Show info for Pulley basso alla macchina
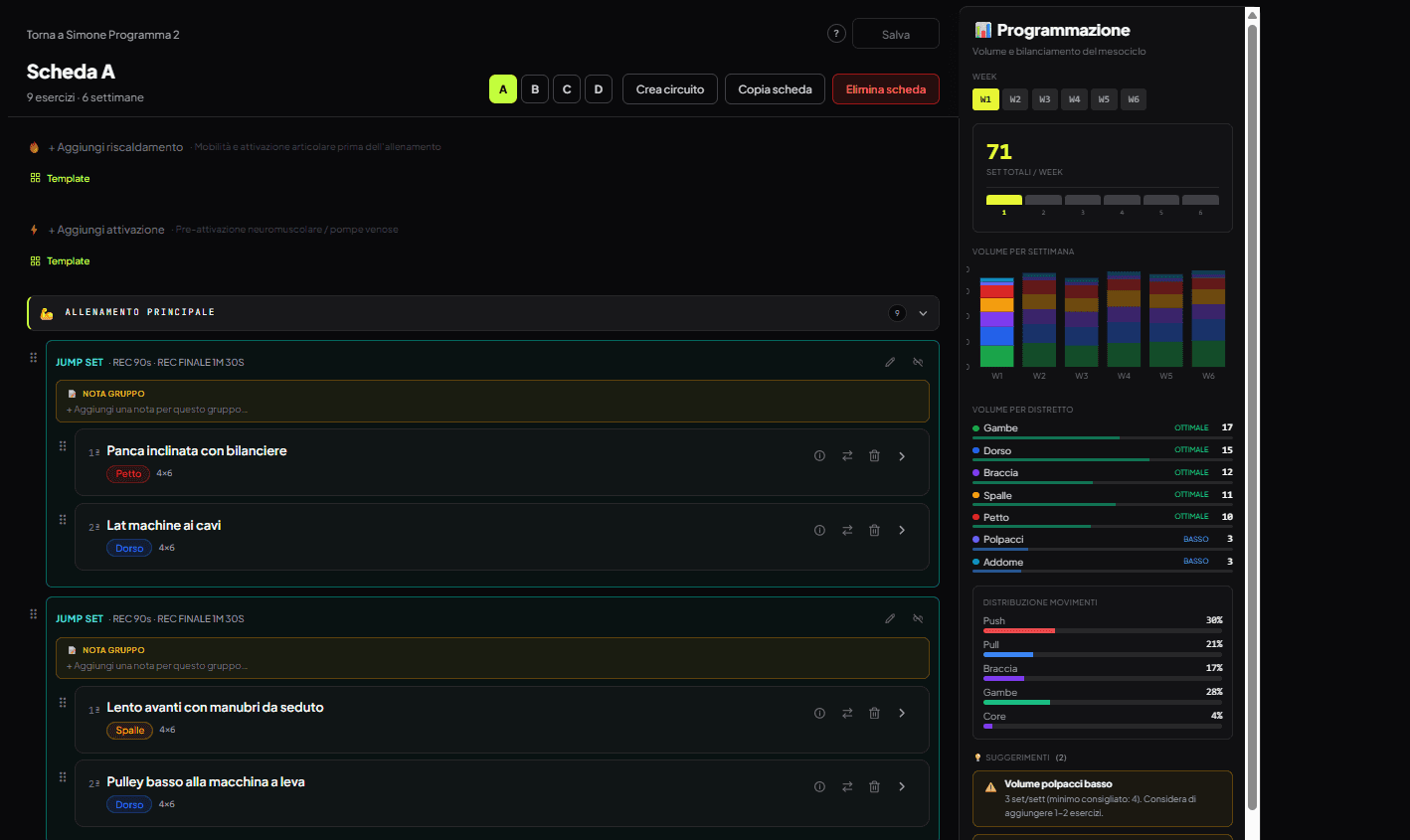Viewport: 1410px width, 840px height. [x=819, y=786]
